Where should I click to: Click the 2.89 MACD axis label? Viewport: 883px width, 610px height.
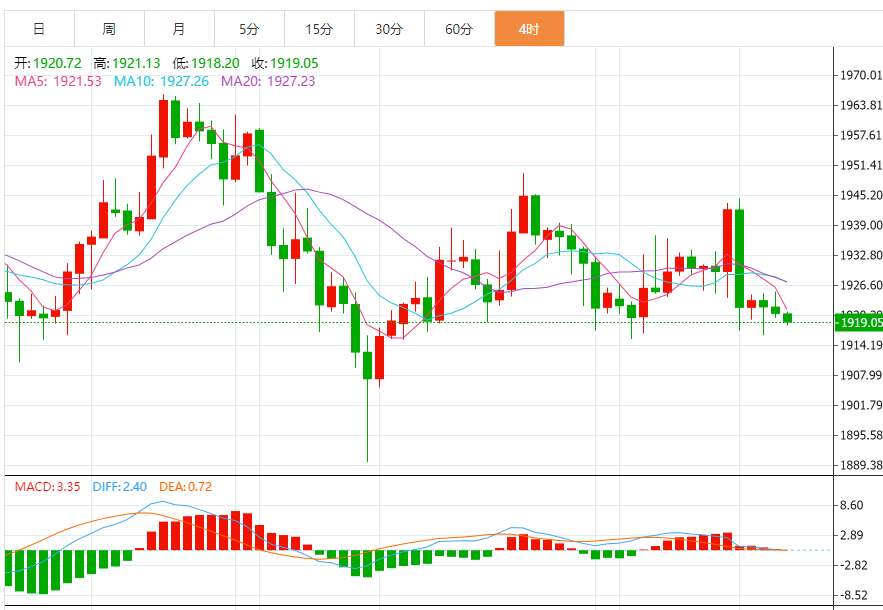851,535
